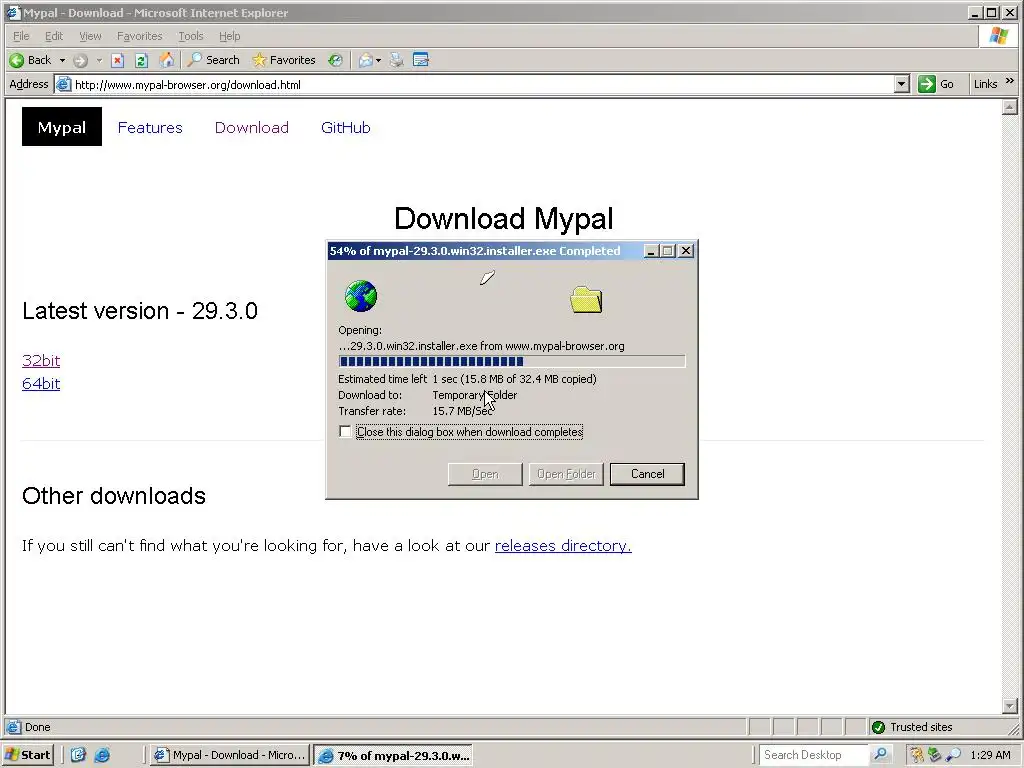1024x768 pixels.
Task: Click the Forward arrow icon
Action: (80, 60)
